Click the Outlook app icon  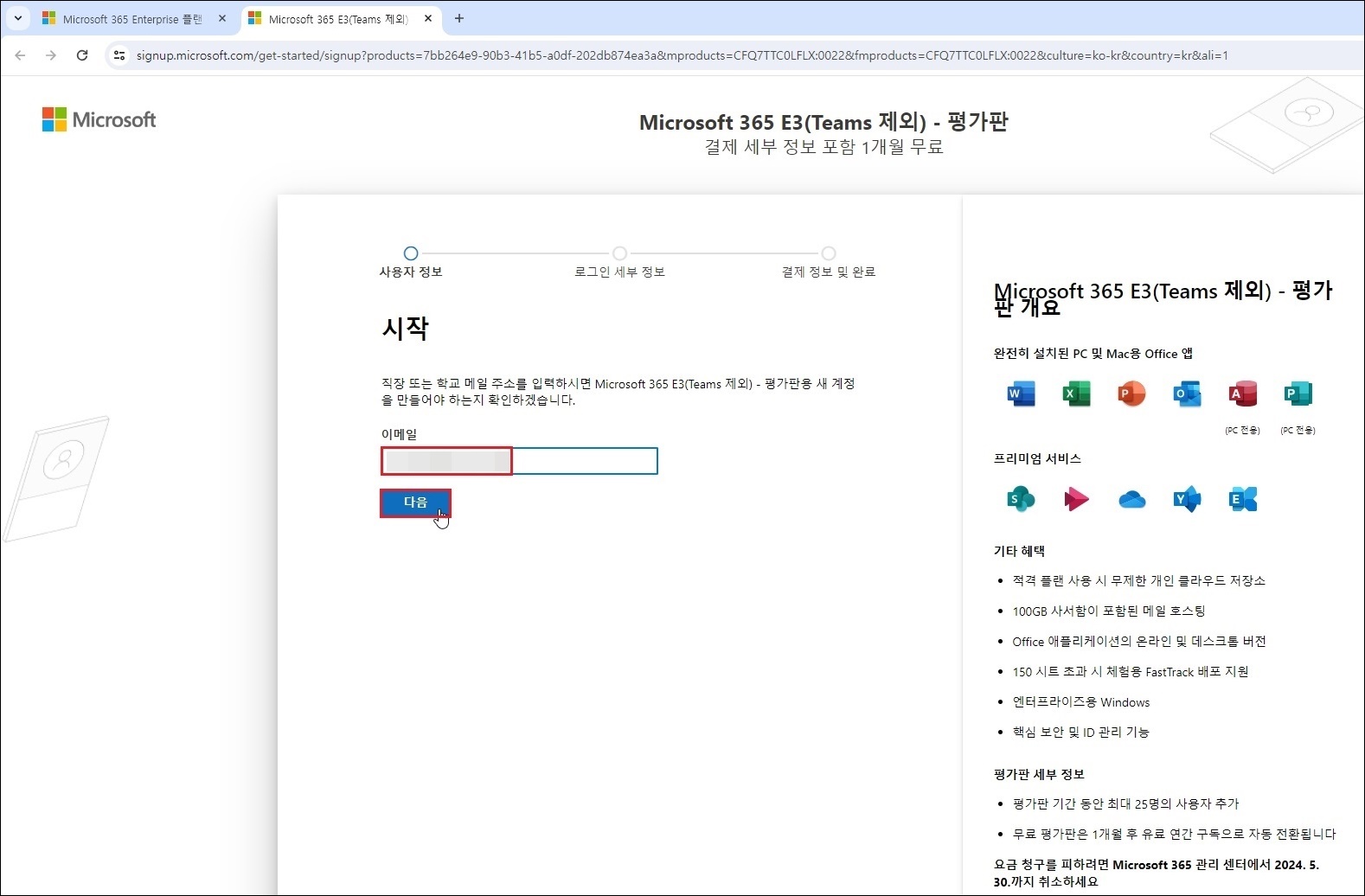(1187, 394)
